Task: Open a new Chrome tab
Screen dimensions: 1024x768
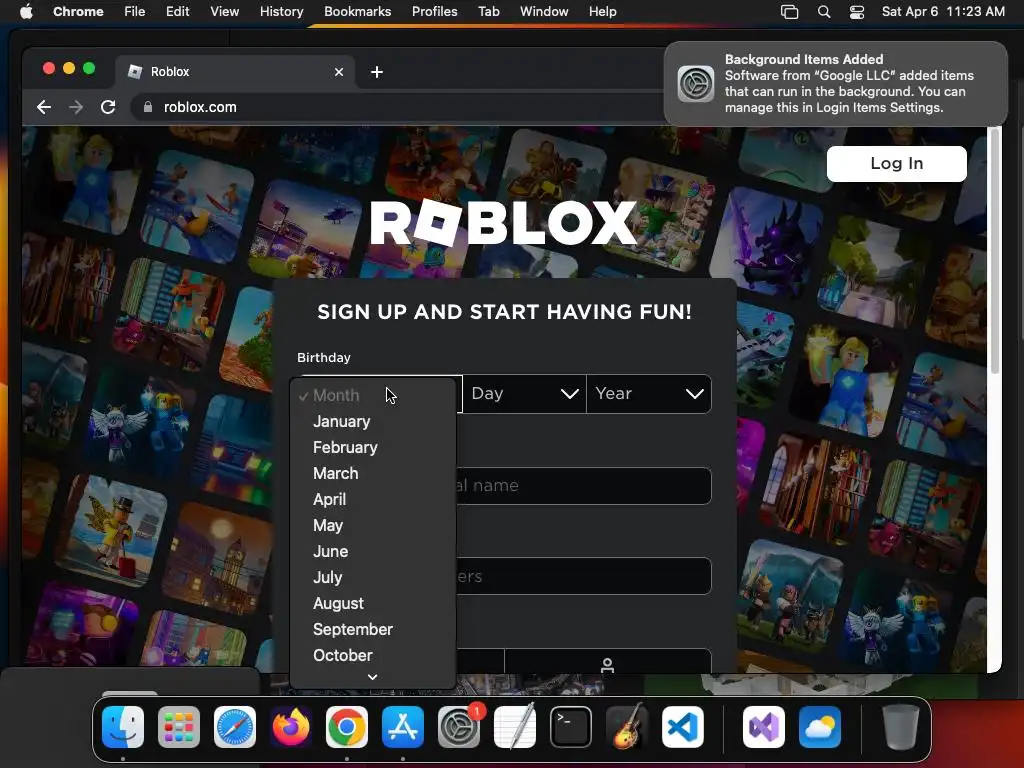Action: [x=377, y=72]
